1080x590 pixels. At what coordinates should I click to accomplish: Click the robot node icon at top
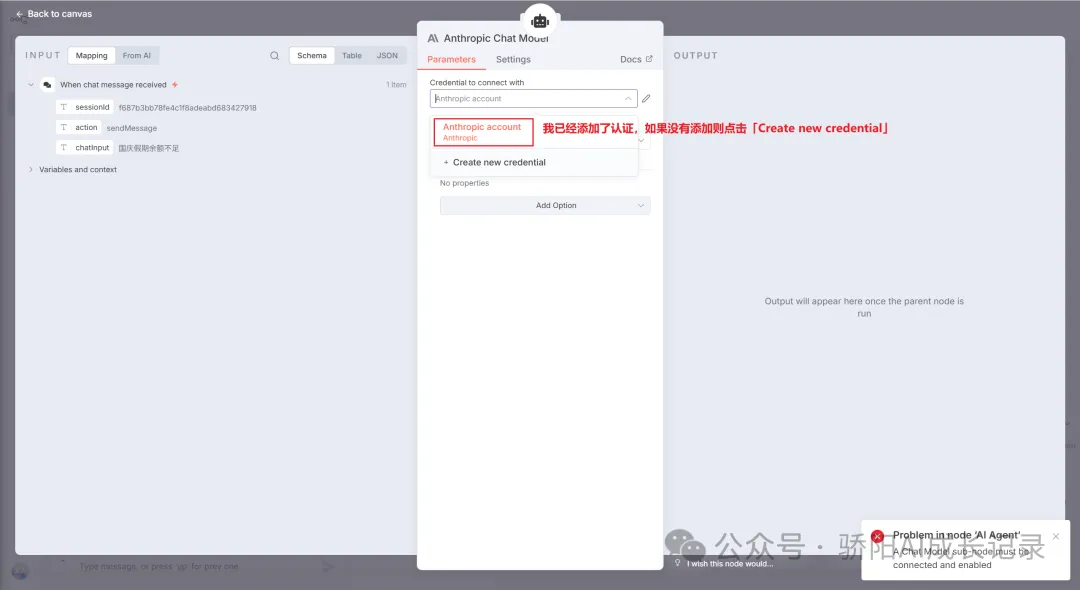[540, 21]
